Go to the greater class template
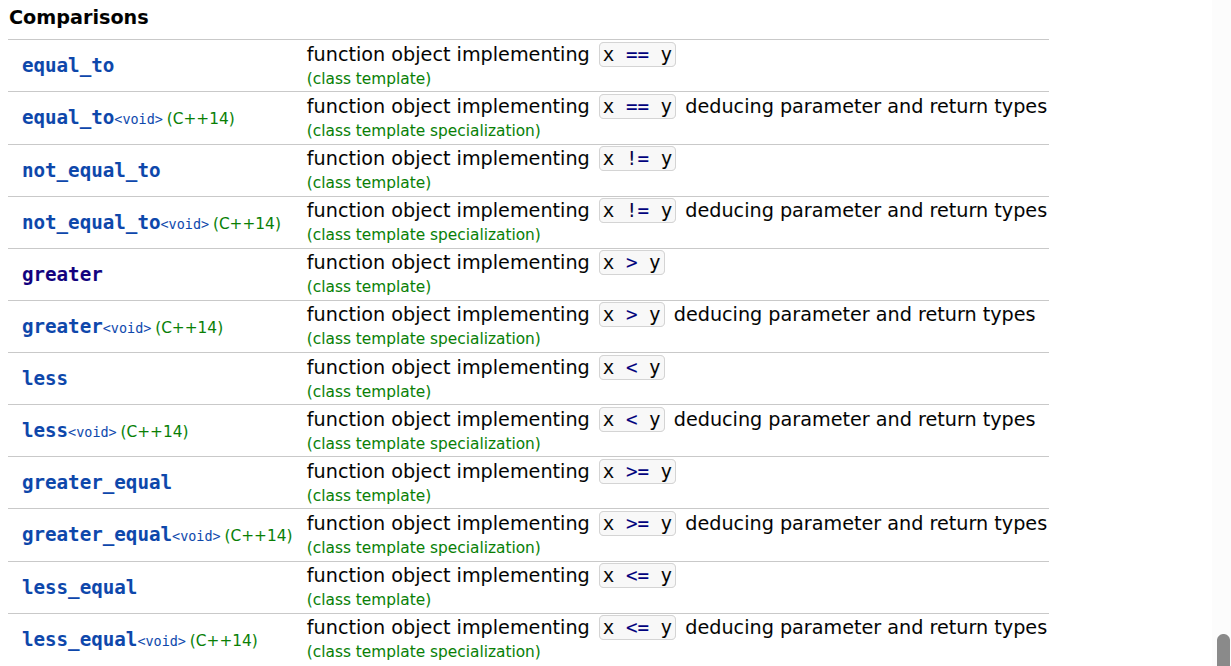 coord(62,274)
